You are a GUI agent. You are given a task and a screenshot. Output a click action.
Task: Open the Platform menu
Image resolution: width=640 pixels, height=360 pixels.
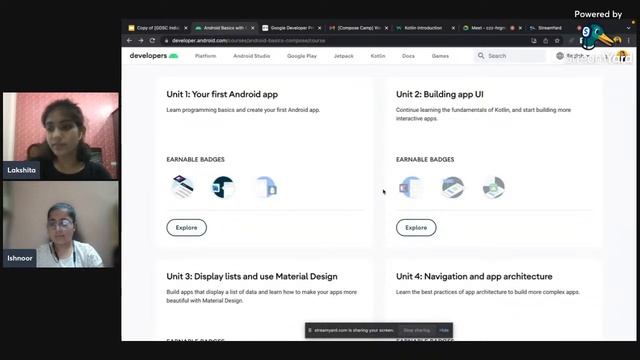pyautogui.click(x=205, y=56)
